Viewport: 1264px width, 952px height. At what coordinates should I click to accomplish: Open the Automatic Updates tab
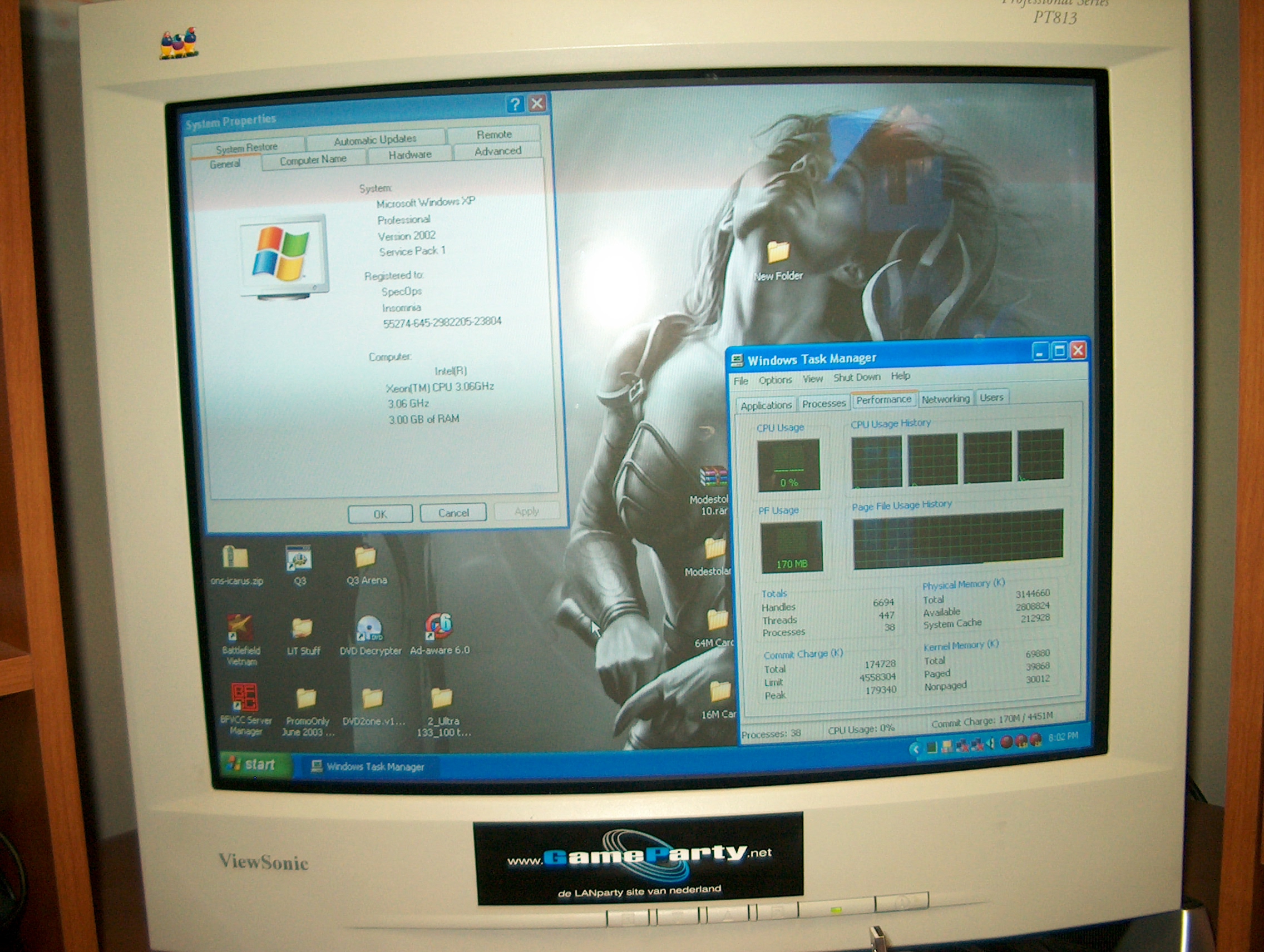(x=375, y=140)
